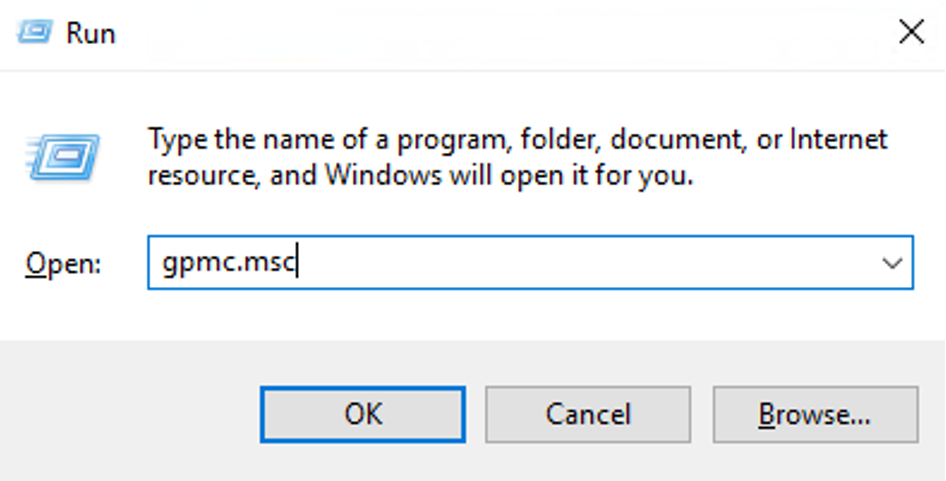Click the small Run icon in title bar
Screen dimensions: 946x481
click(34, 31)
